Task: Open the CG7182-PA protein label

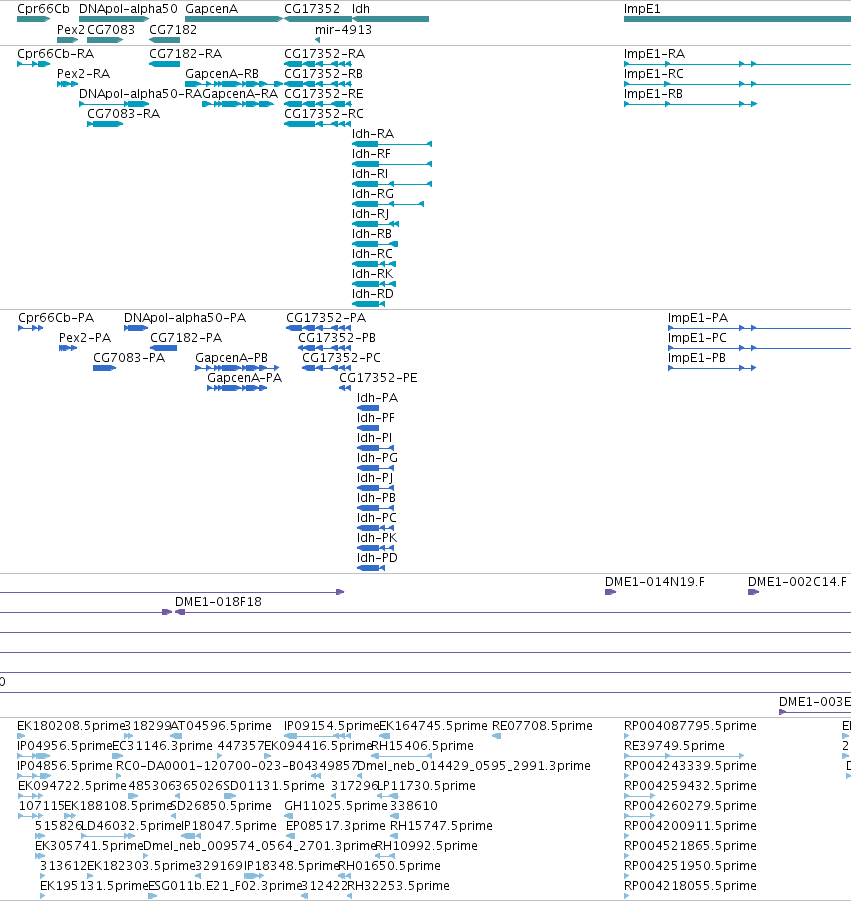Action: click(x=186, y=338)
